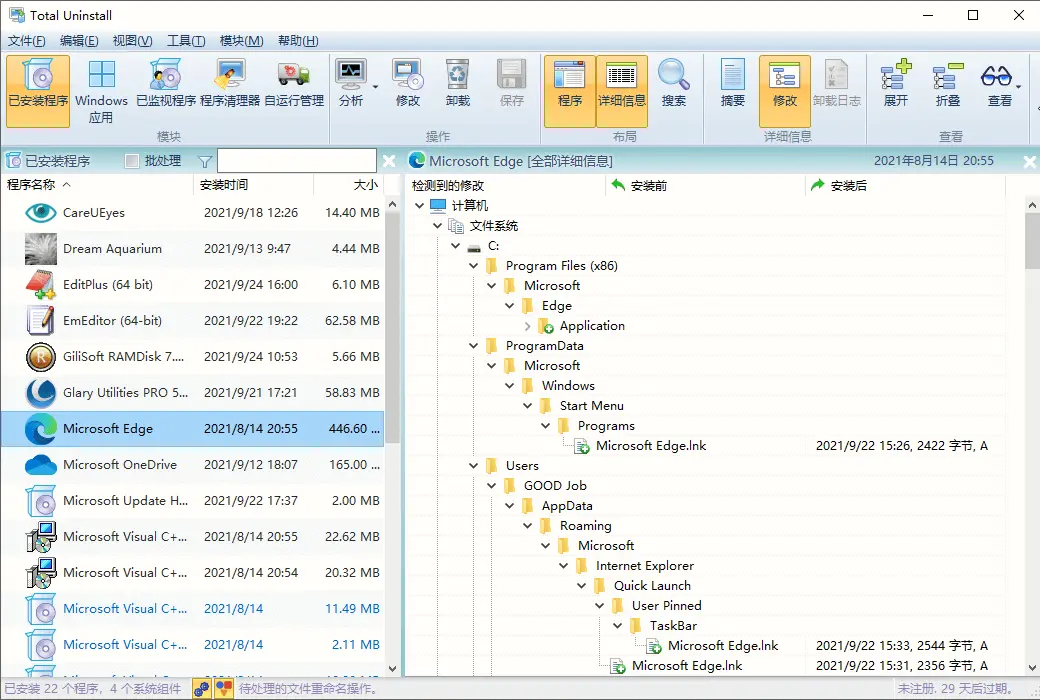Open the Windows 应用 module
This screenshot has height=700, width=1040.
tap(101, 90)
